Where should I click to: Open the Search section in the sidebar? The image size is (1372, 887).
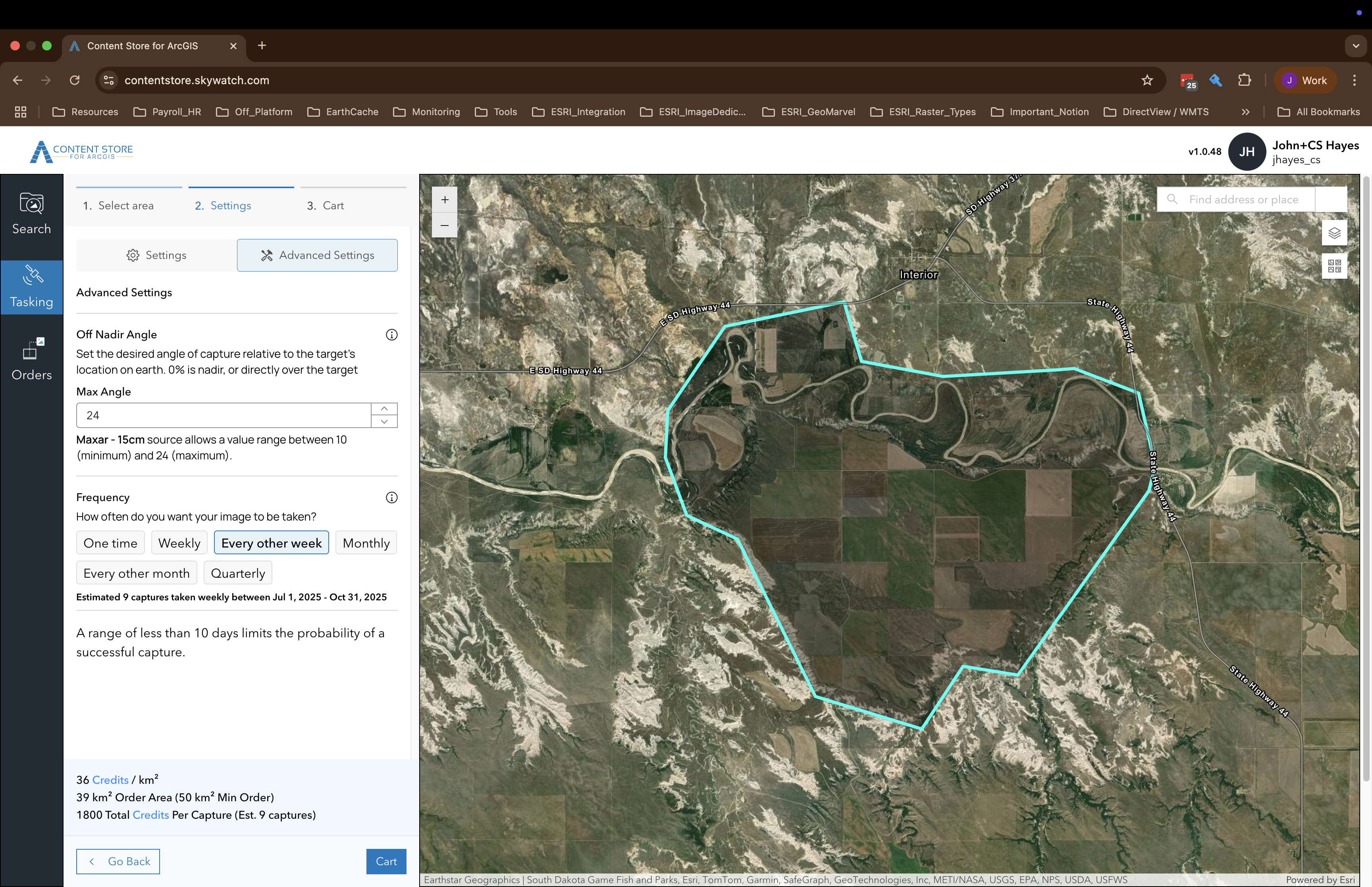click(31, 214)
